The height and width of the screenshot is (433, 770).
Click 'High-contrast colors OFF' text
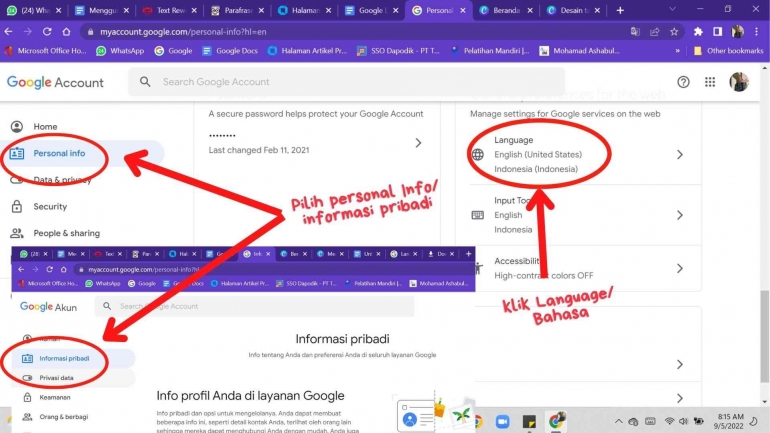click(544, 275)
